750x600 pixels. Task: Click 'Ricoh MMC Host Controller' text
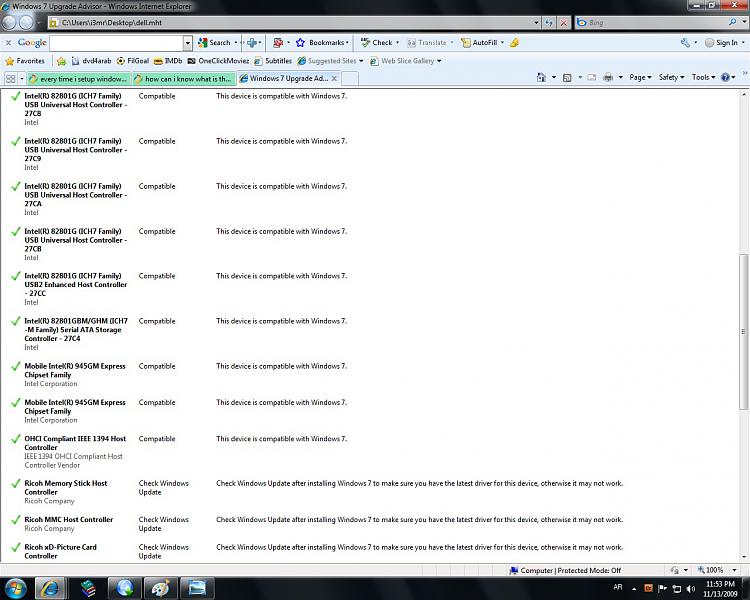68,520
